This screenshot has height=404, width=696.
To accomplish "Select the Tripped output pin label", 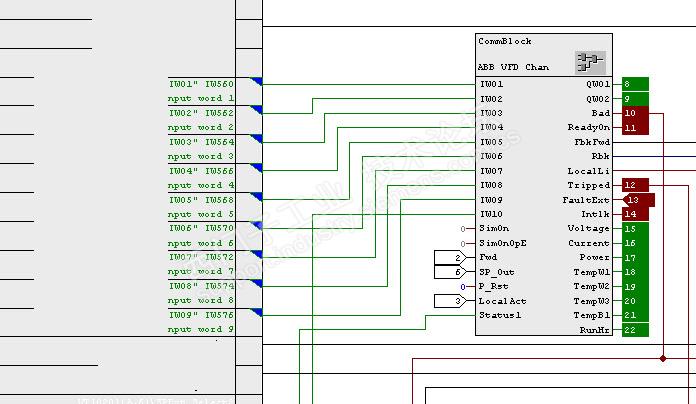I will click(589, 185).
